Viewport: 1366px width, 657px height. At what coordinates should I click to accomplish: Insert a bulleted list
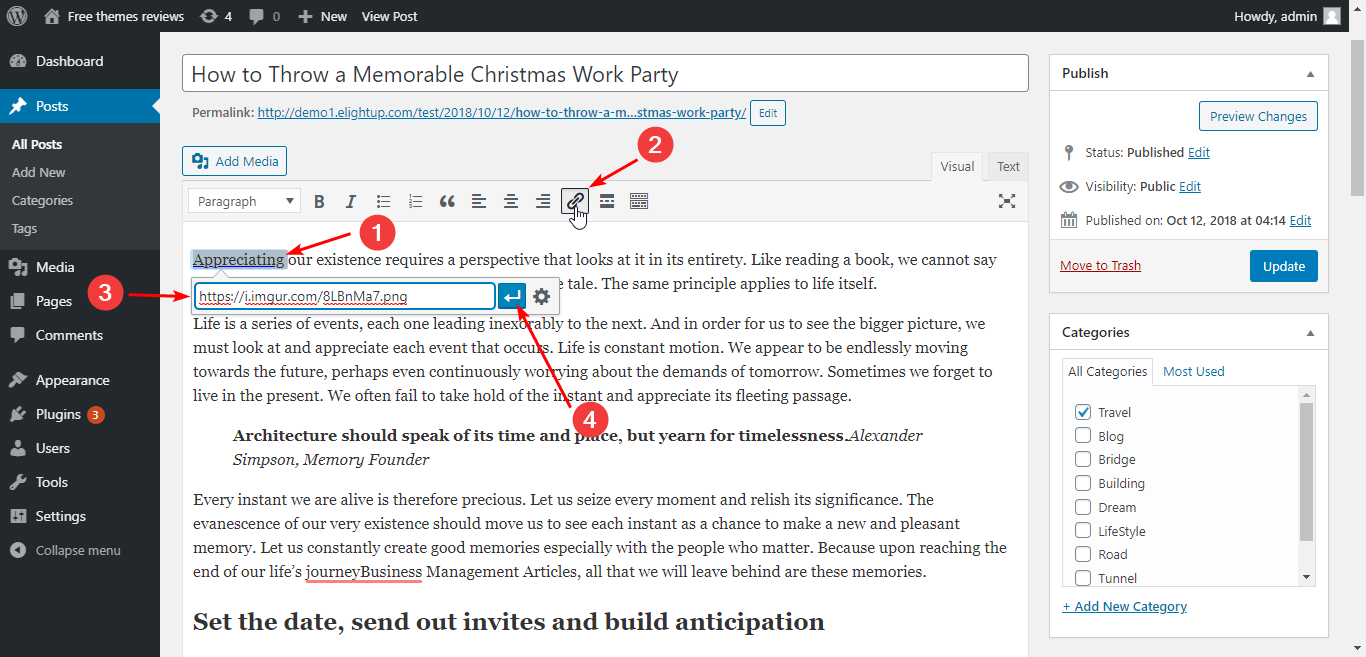click(x=383, y=201)
